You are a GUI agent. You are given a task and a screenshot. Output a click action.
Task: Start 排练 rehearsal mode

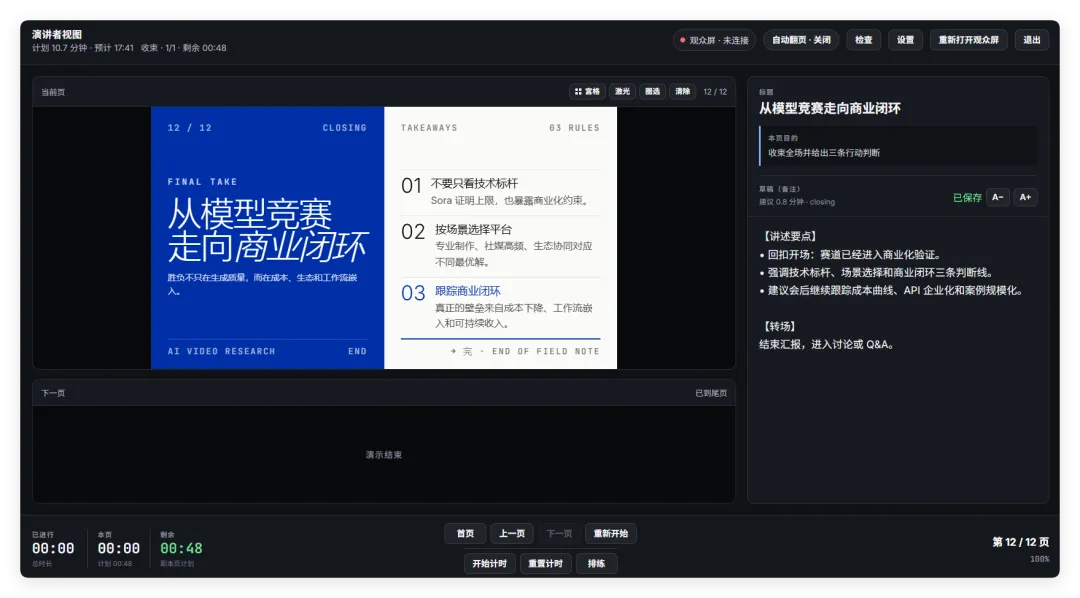[x=596, y=564]
